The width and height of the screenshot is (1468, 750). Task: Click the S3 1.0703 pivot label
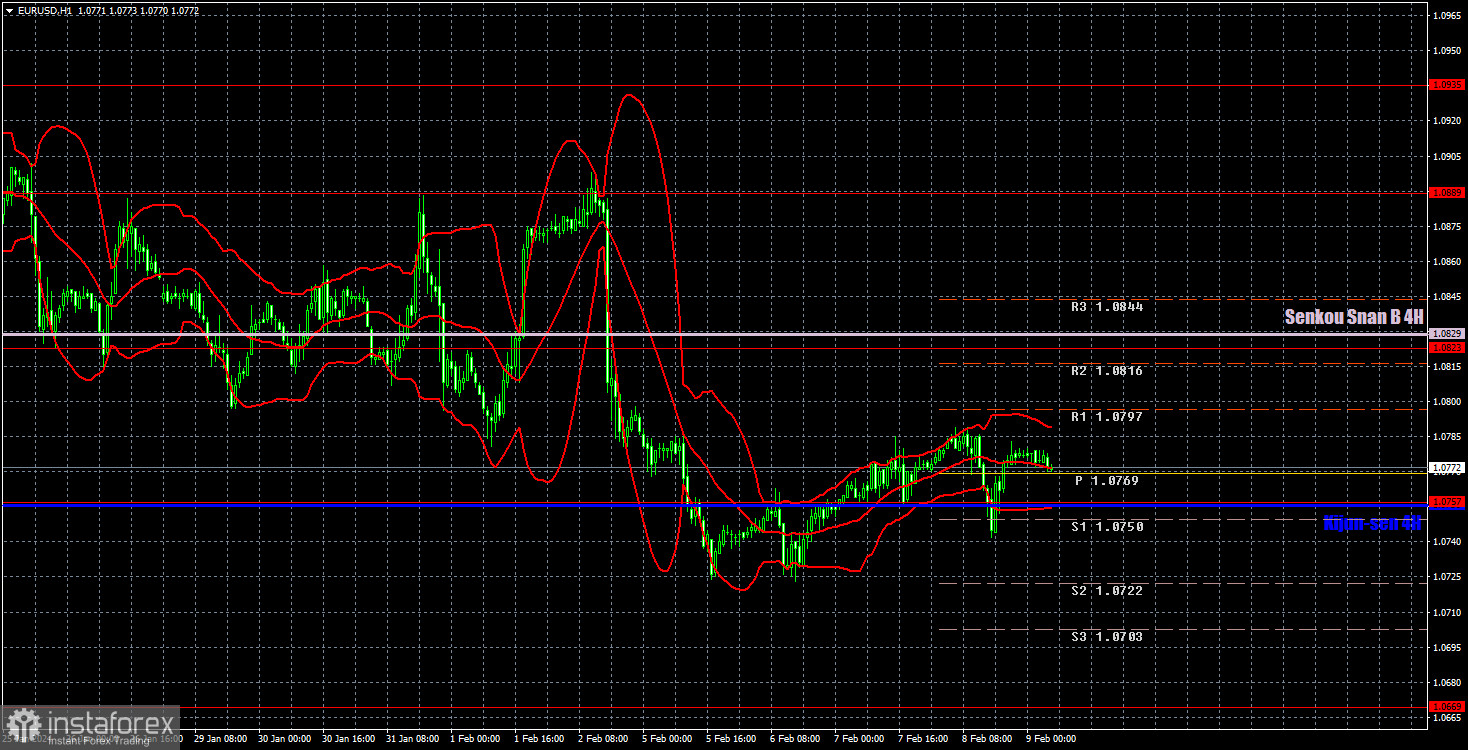pyautogui.click(x=1107, y=637)
